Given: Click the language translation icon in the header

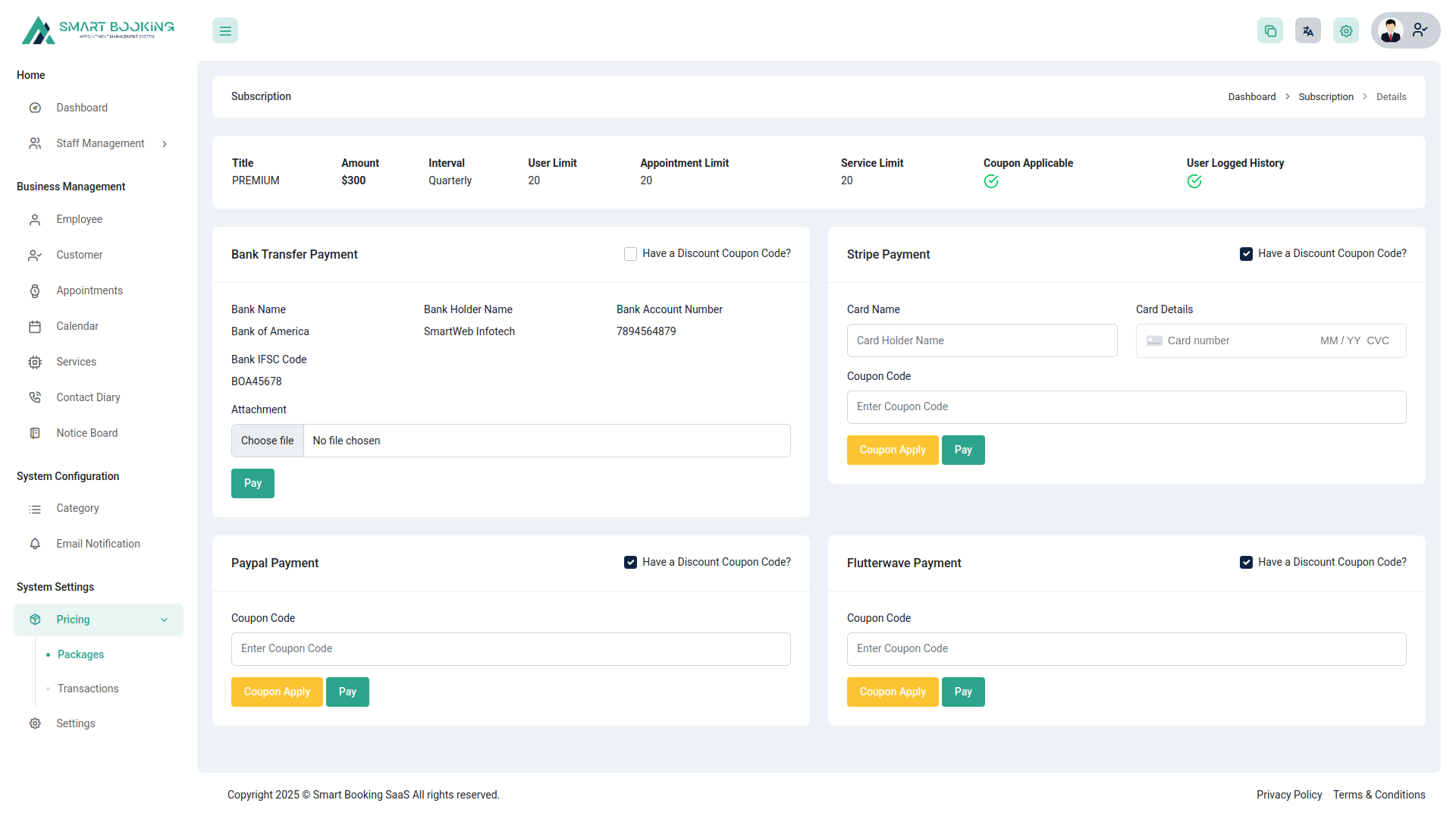Looking at the screenshot, I should 1307,30.
